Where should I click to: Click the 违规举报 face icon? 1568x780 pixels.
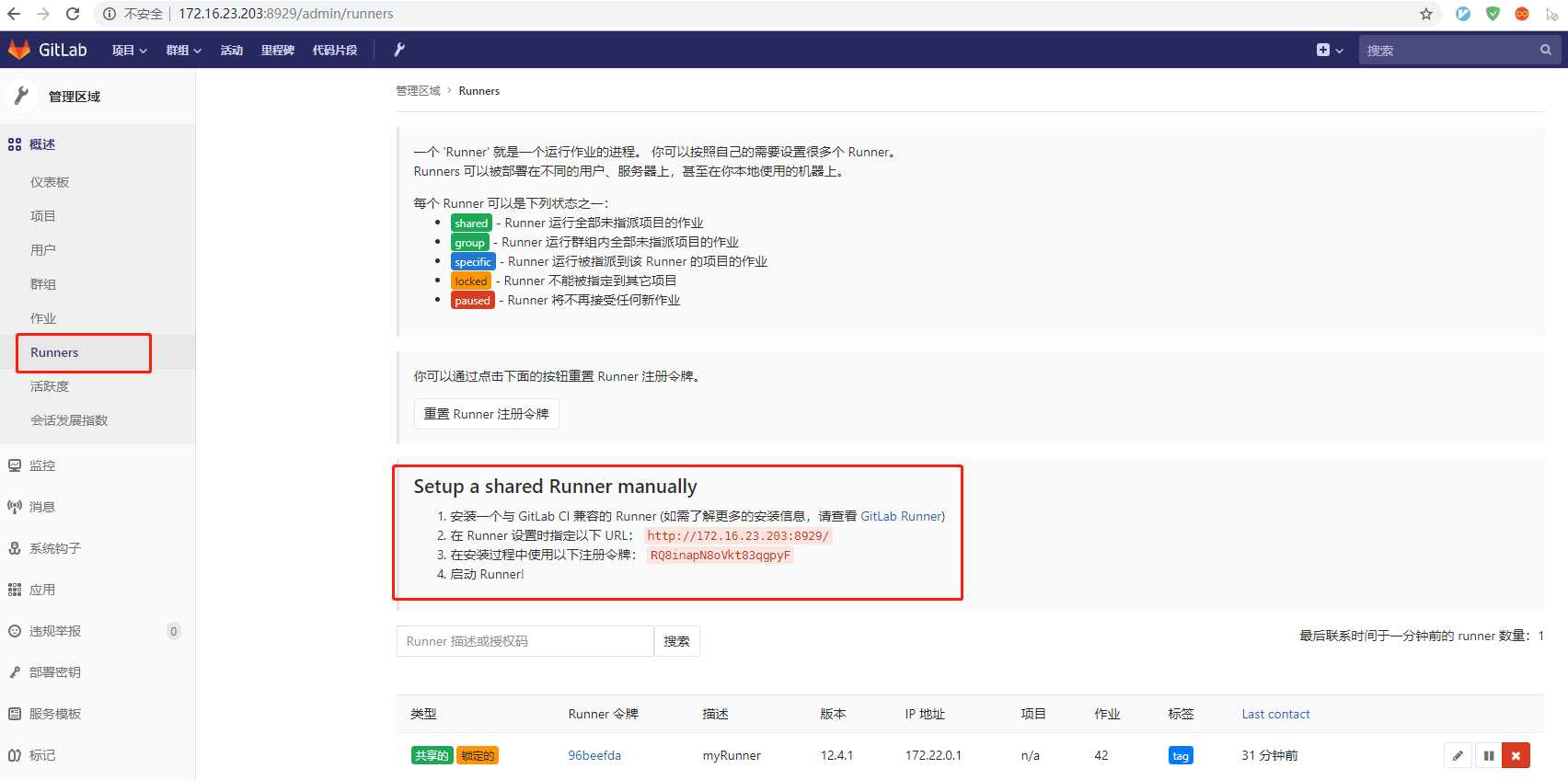coord(15,631)
